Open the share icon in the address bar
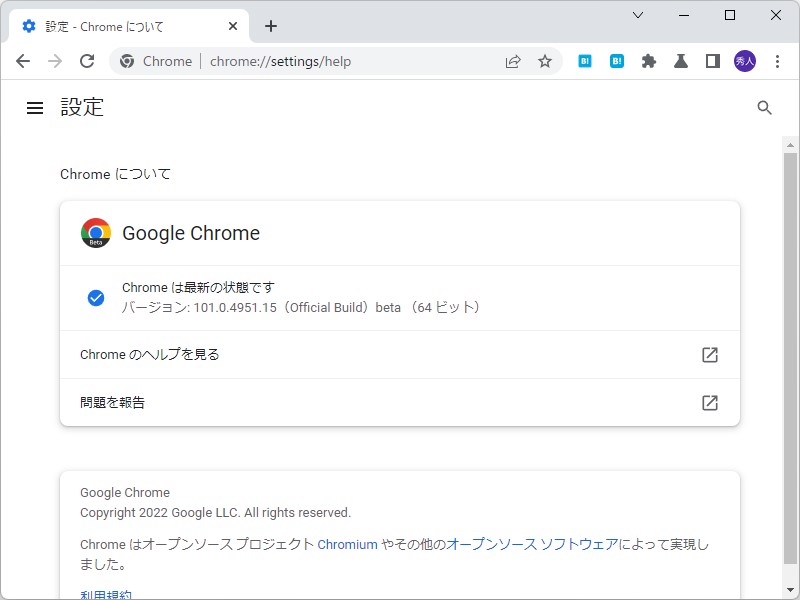The width and height of the screenshot is (800, 600). coord(513,61)
